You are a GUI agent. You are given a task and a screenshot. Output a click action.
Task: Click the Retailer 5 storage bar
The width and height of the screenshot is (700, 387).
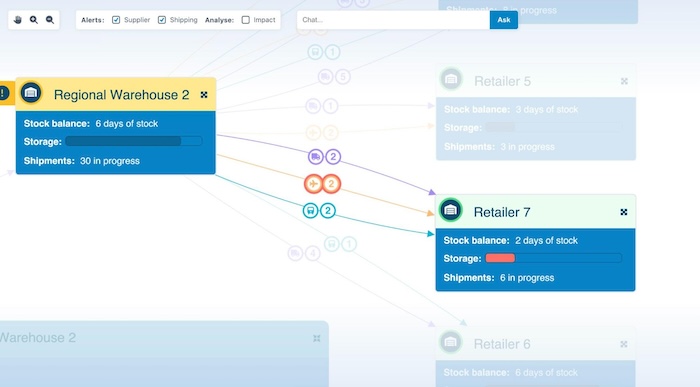[x=553, y=127]
